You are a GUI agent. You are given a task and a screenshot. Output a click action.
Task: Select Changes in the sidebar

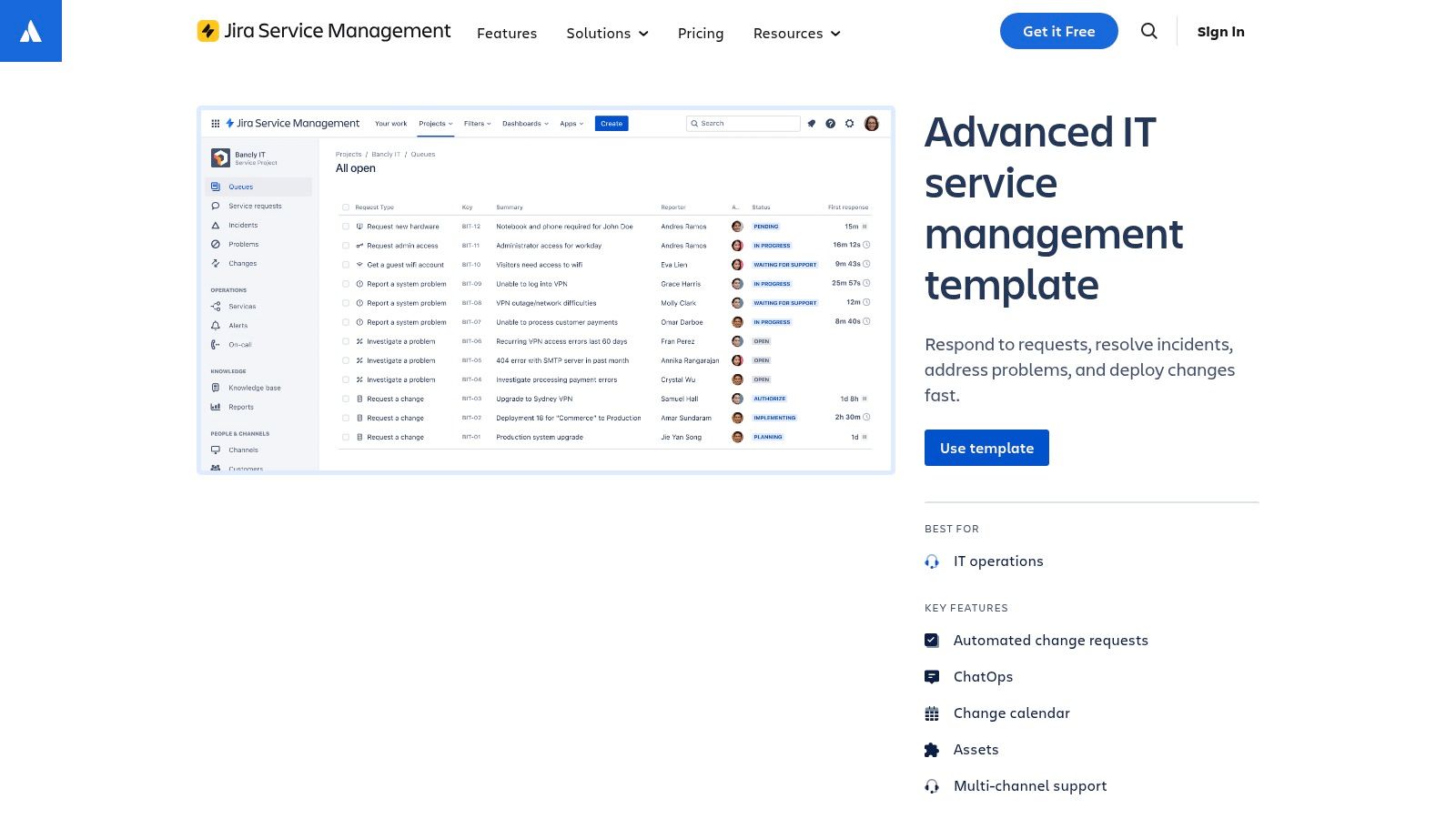point(241,263)
